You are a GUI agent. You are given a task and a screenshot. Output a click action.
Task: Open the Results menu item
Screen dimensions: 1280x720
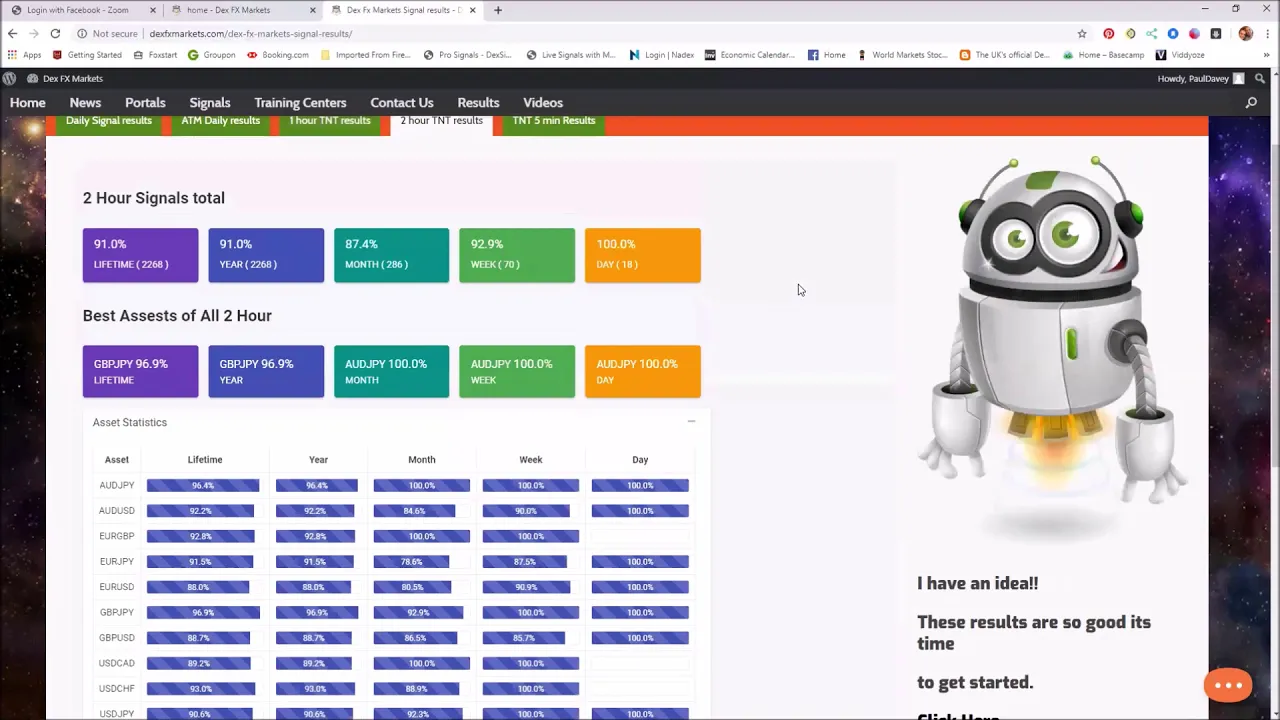478,103
